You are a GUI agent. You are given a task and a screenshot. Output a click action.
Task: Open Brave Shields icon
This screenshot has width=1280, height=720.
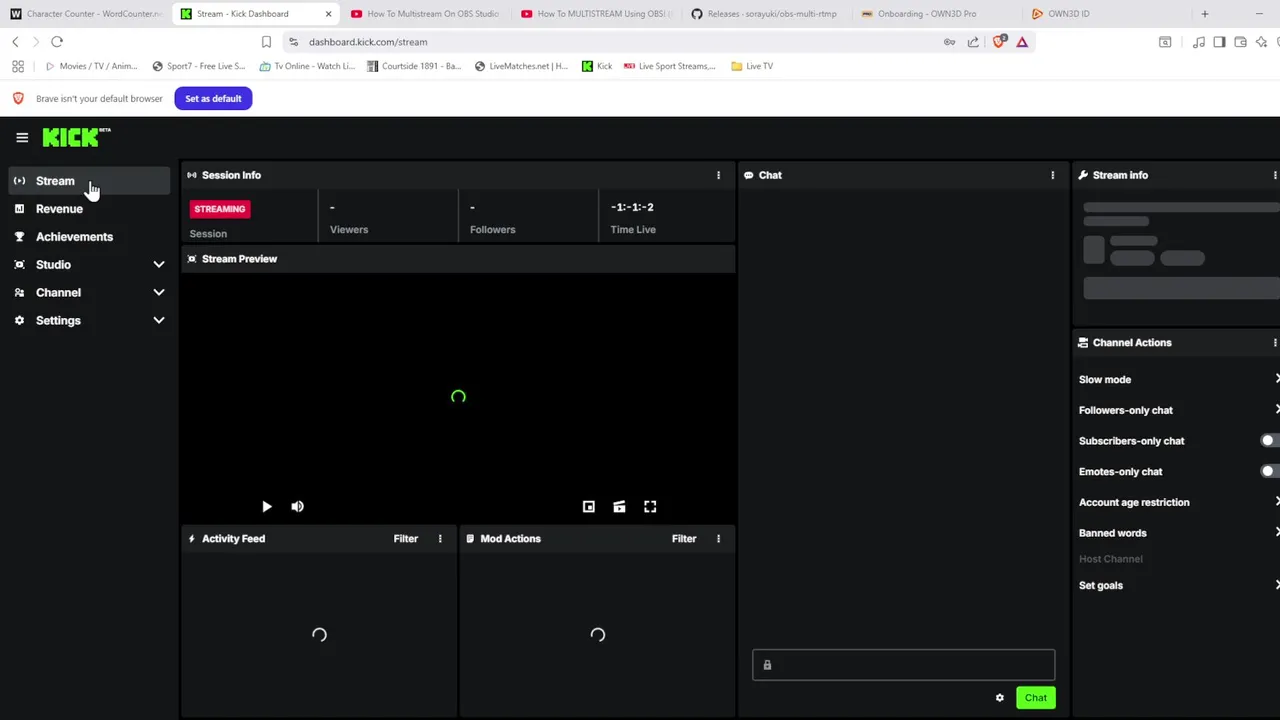999,42
